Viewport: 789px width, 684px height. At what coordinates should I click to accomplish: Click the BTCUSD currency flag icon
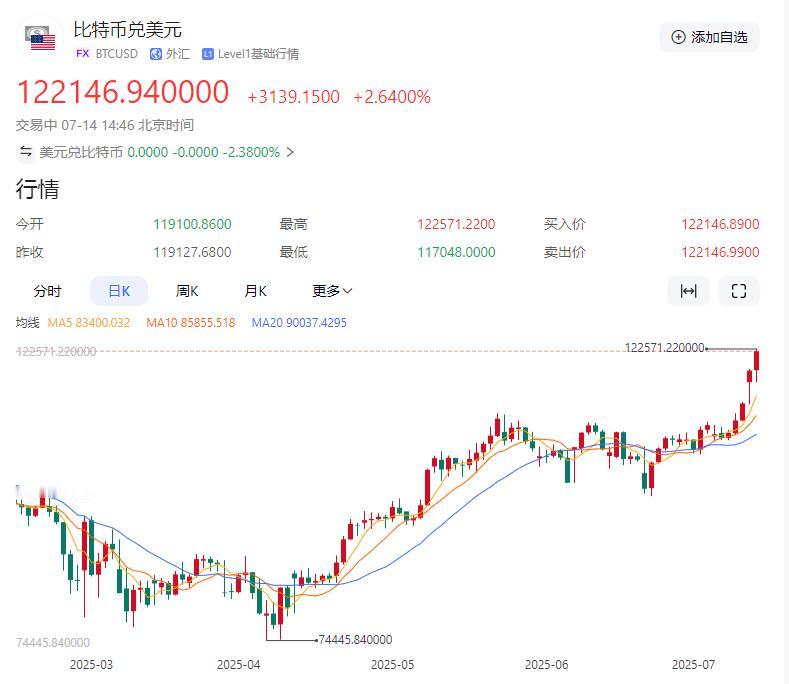pos(40,39)
